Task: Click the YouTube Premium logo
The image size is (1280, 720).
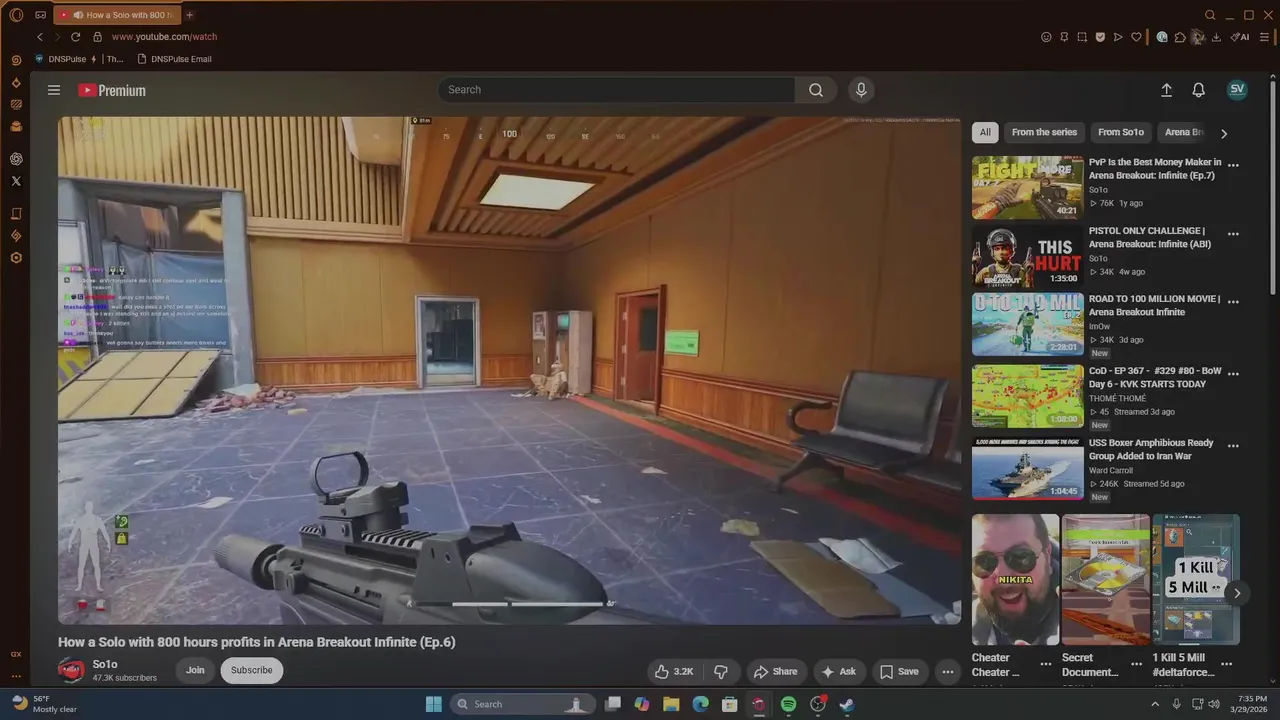Action: pyautogui.click(x=112, y=90)
